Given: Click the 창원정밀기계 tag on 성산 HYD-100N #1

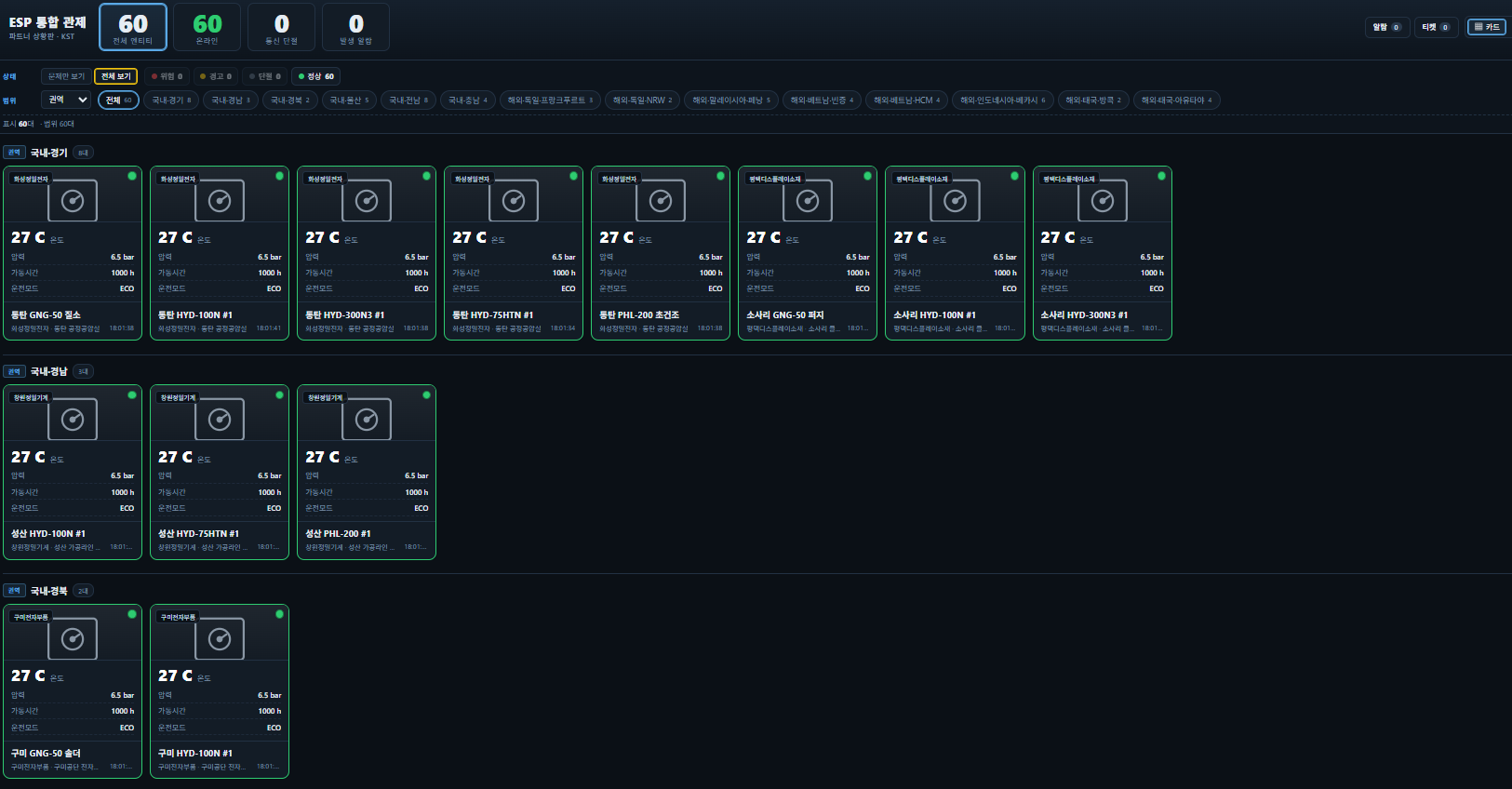Looking at the screenshot, I should pos(31,398).
